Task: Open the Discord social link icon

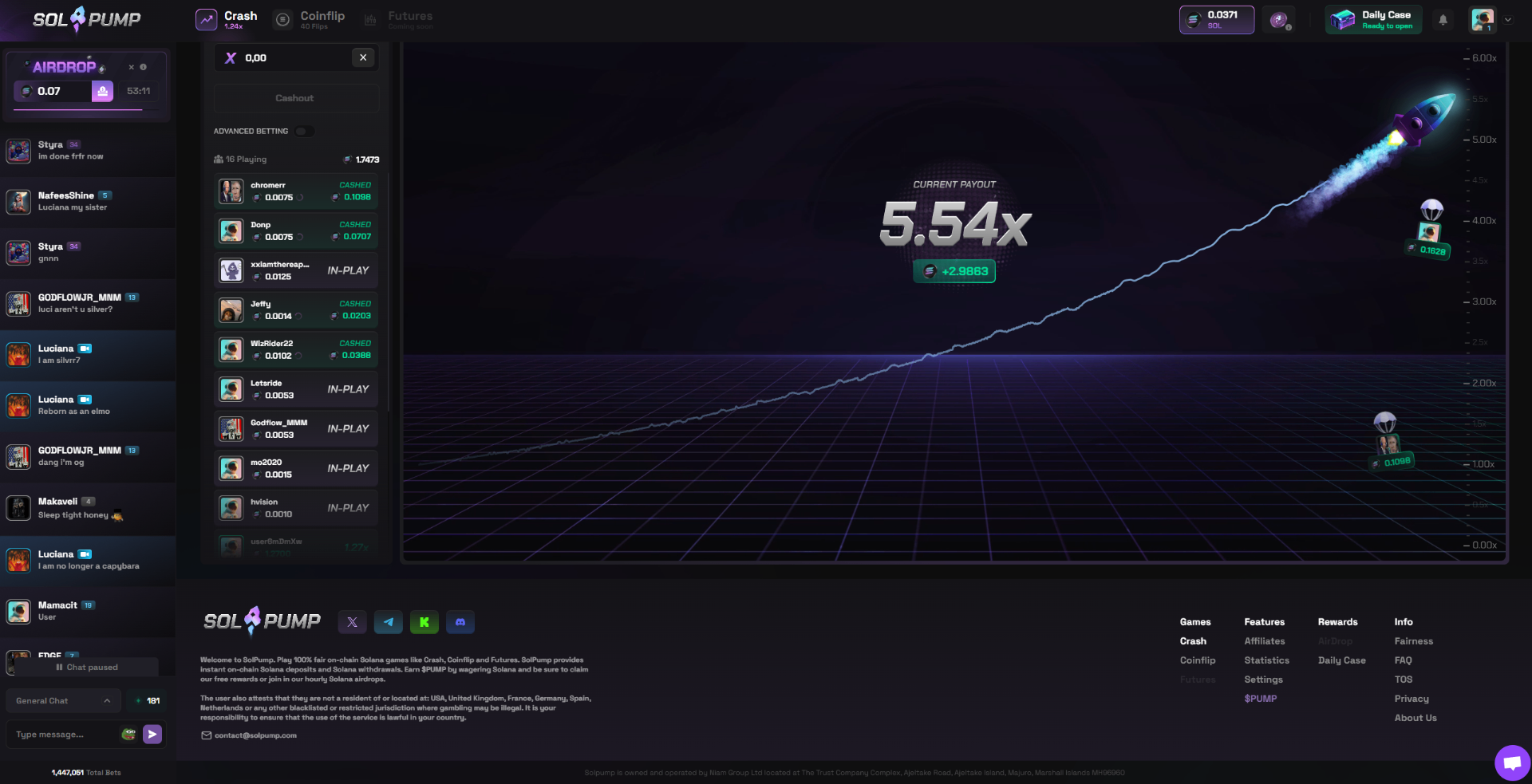Action: [x=460, y=622]
